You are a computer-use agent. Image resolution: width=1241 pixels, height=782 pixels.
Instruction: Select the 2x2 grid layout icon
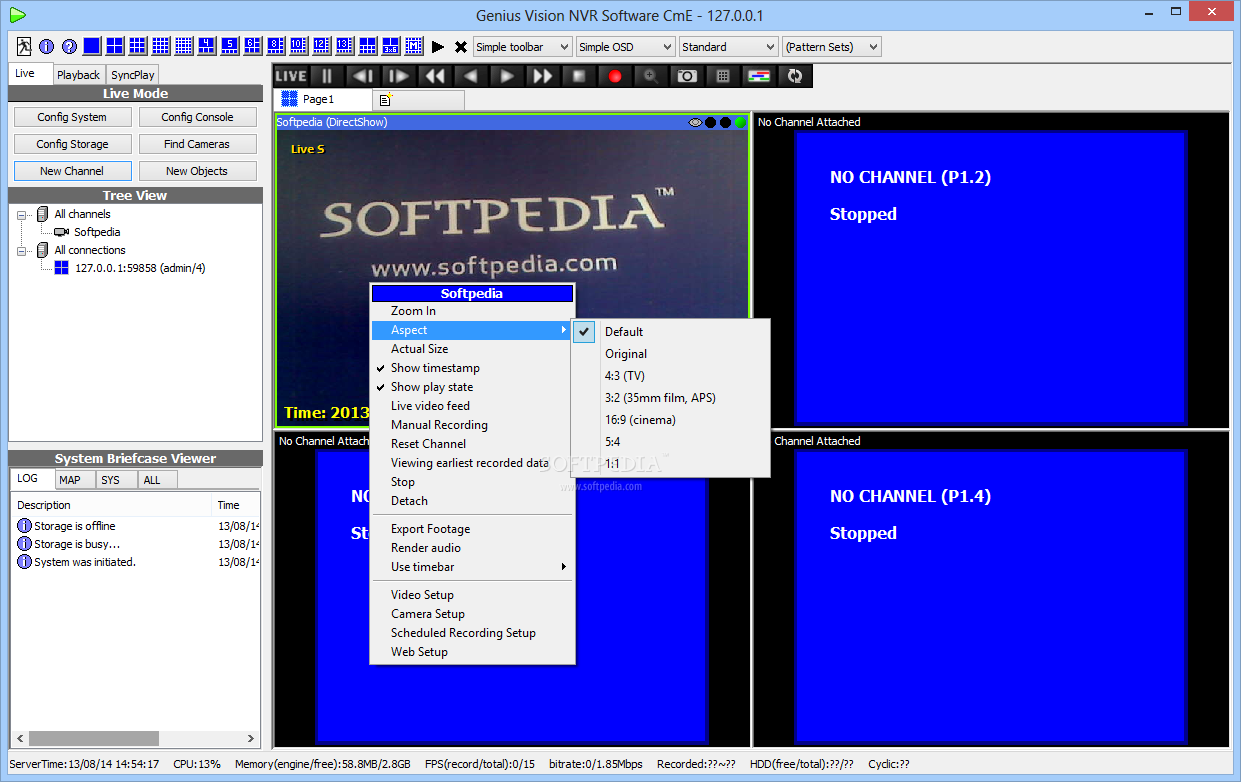tap(115, 46)
